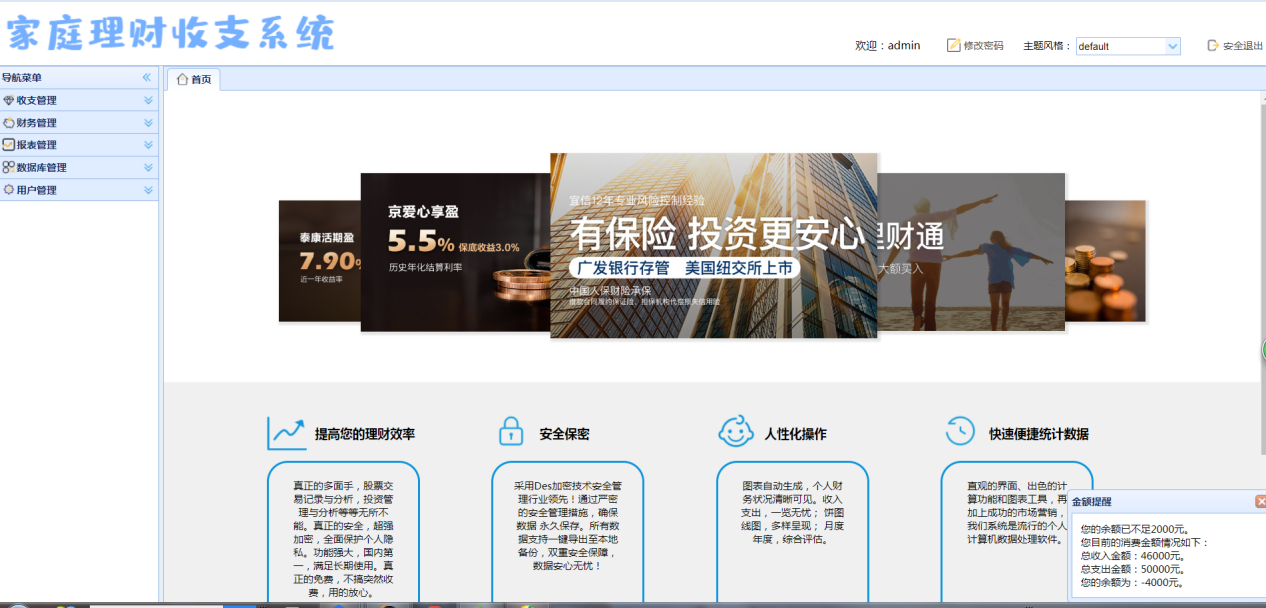Click the gear icon beside 用户管理

[9, 190]
